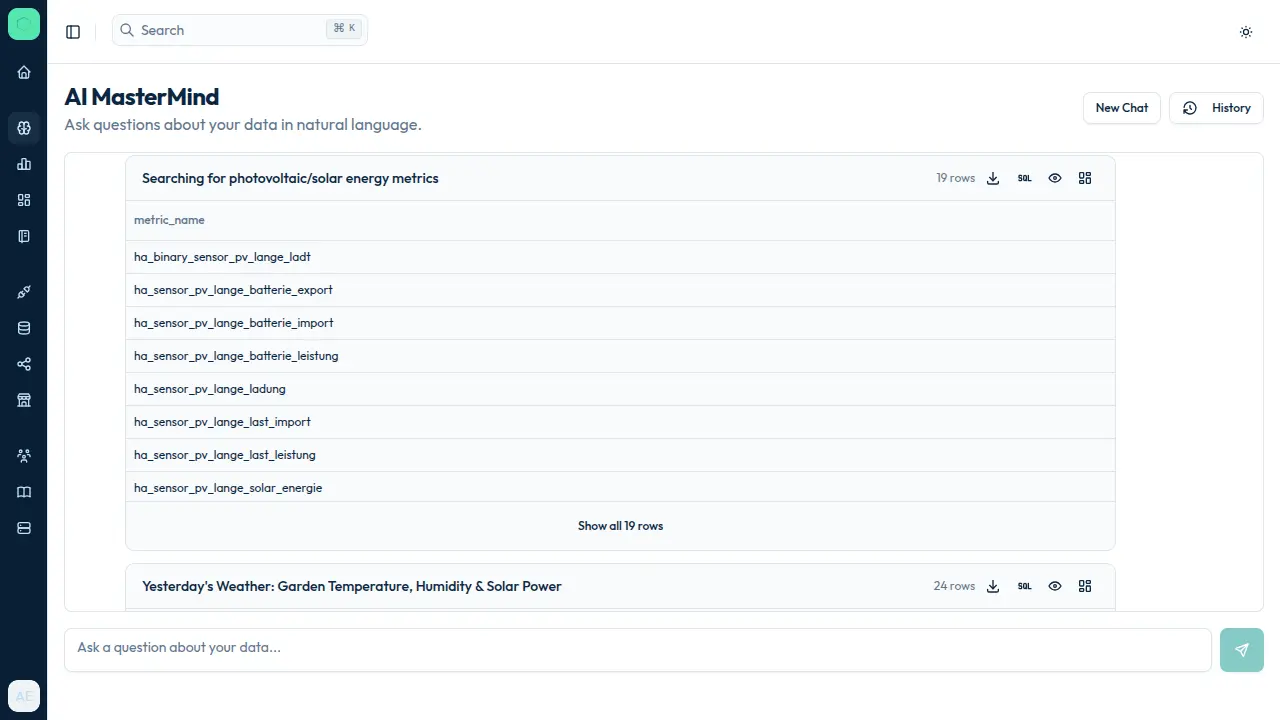Toggle visibility eye on Yesterday's Weather result

pos(1055,586)
